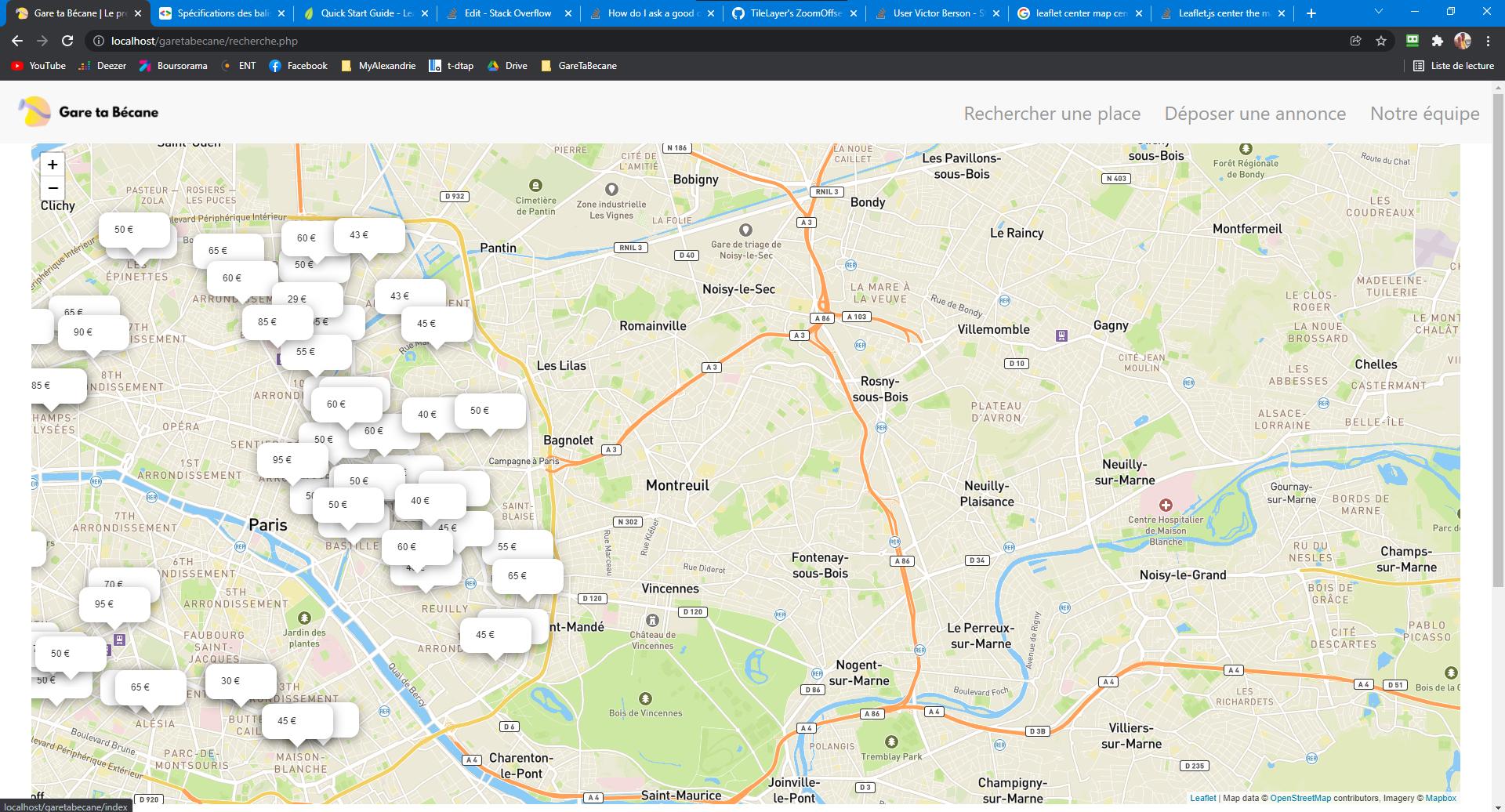Select the 90 € price marker
1505x812 pixels.
93,332
